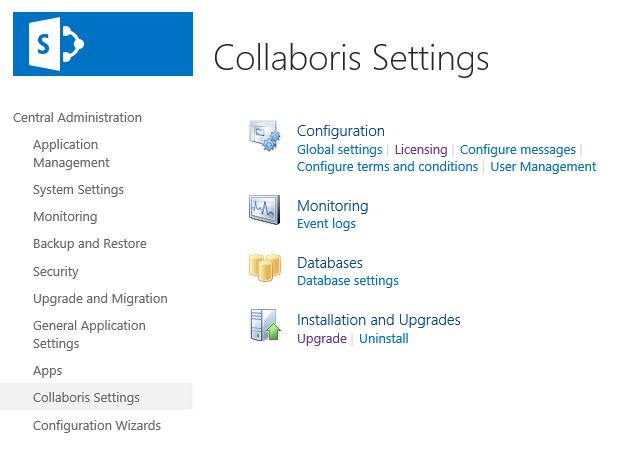Image resolution: width=644 pixels, height=458 pixels.
Task: Open Configure terms and conditions
Action: tap(387, 167)
